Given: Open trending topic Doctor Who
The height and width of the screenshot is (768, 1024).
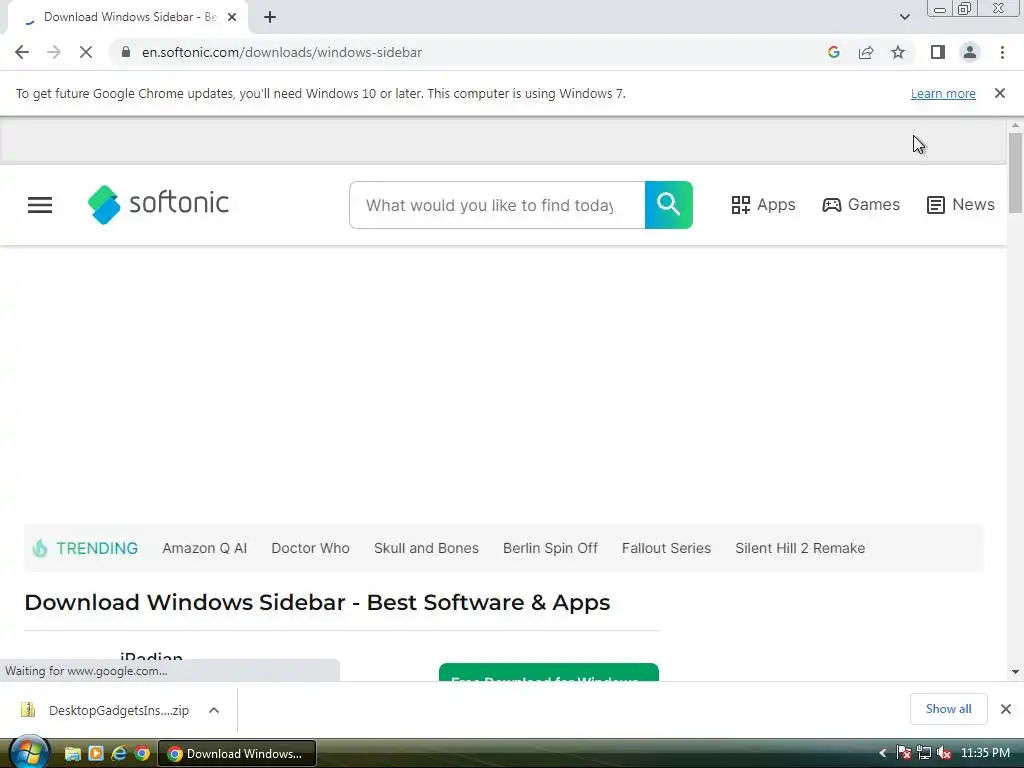Looking at the screenshot, I should point(310,548).
